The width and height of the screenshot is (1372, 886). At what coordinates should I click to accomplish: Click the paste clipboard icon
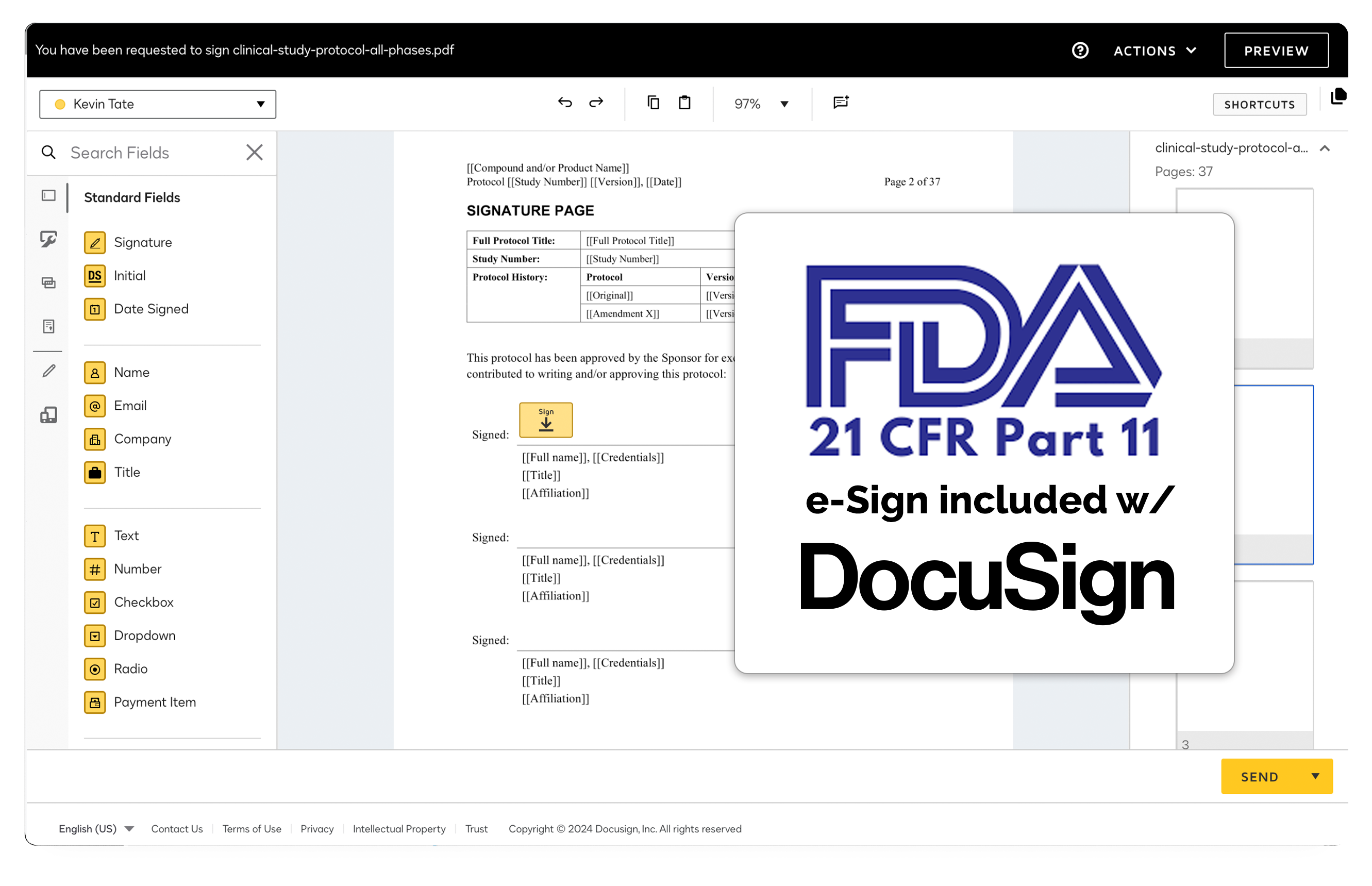684,103
